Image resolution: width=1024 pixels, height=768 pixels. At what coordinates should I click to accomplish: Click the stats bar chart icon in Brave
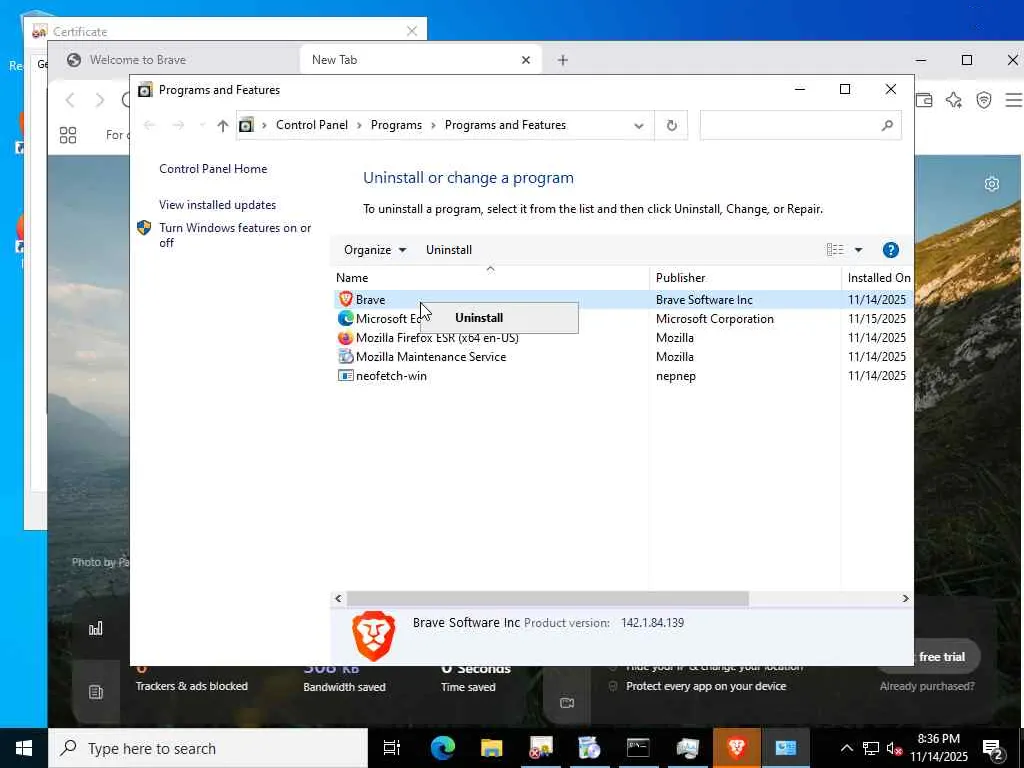tap(95, 629)
